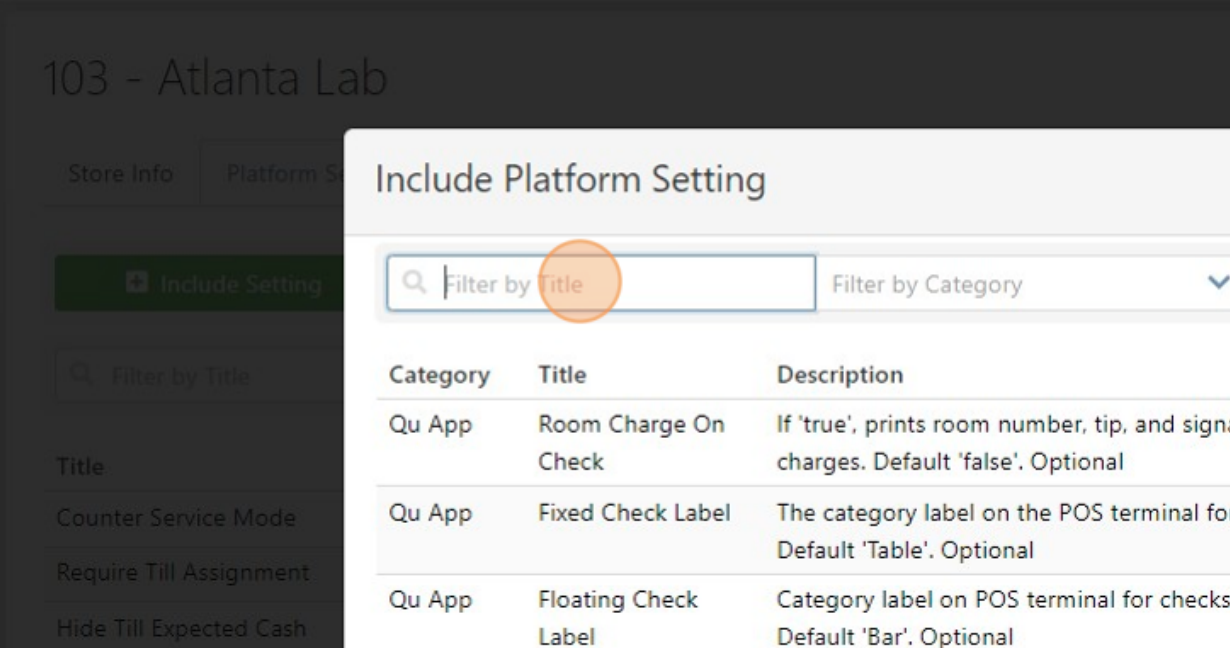This screenshot has width=1230, height=648.
Task: Click the Include Platform Setting dialog title
Action: click(x=570, y=179)
